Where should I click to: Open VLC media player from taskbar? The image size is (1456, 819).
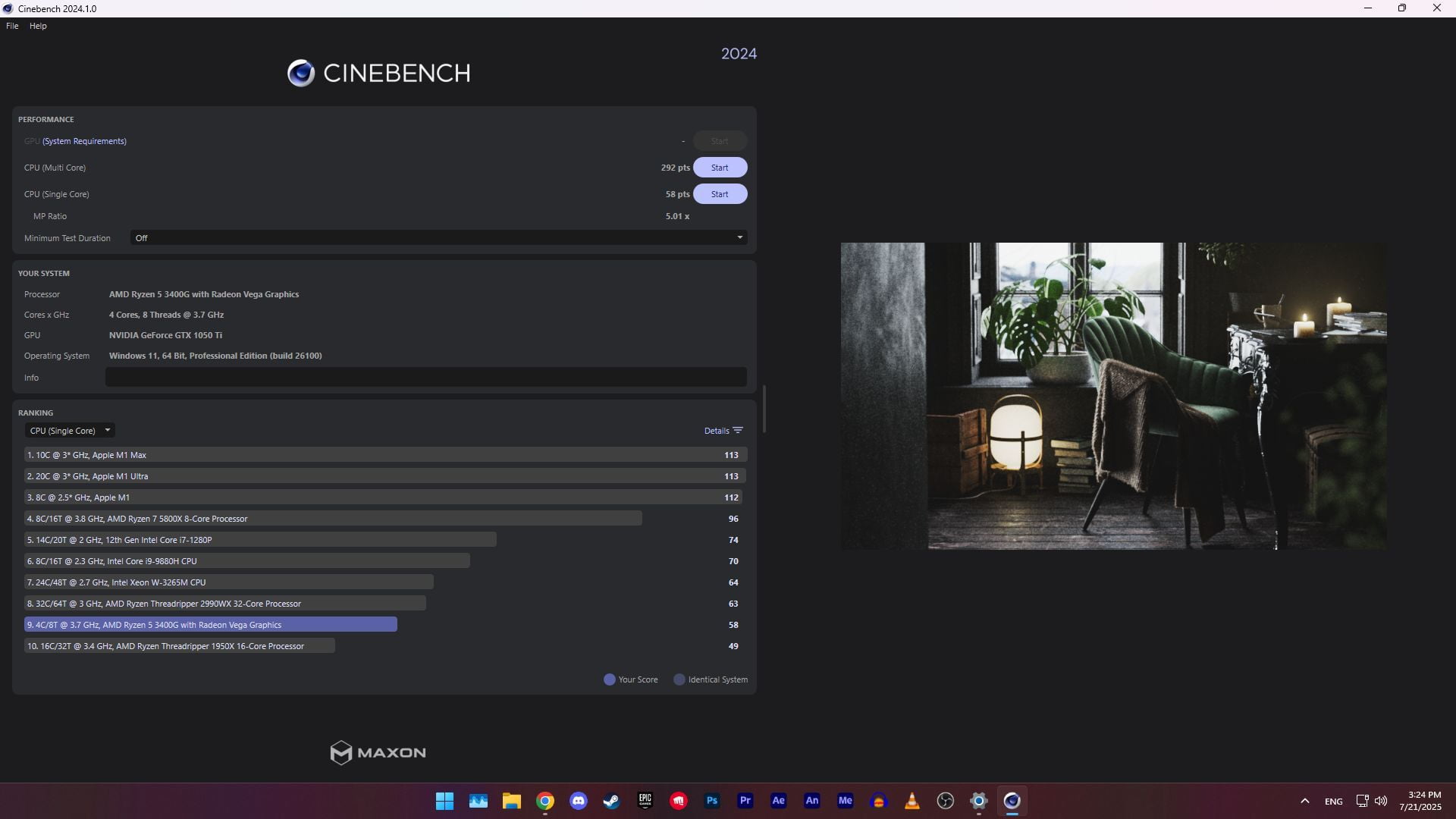[x=912, y=801]
